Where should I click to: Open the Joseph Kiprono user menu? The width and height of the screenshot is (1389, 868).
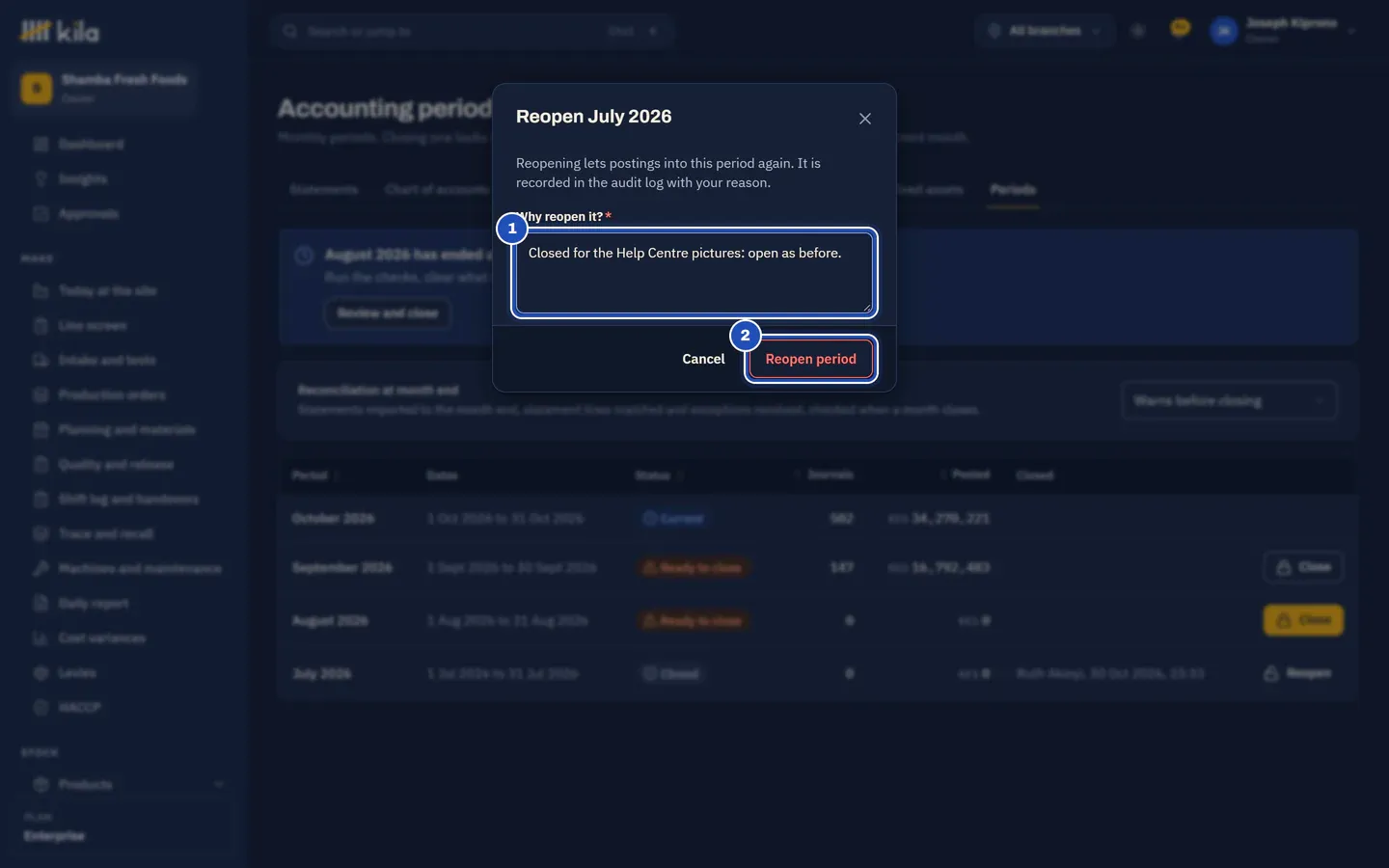tap(1283, 31)
